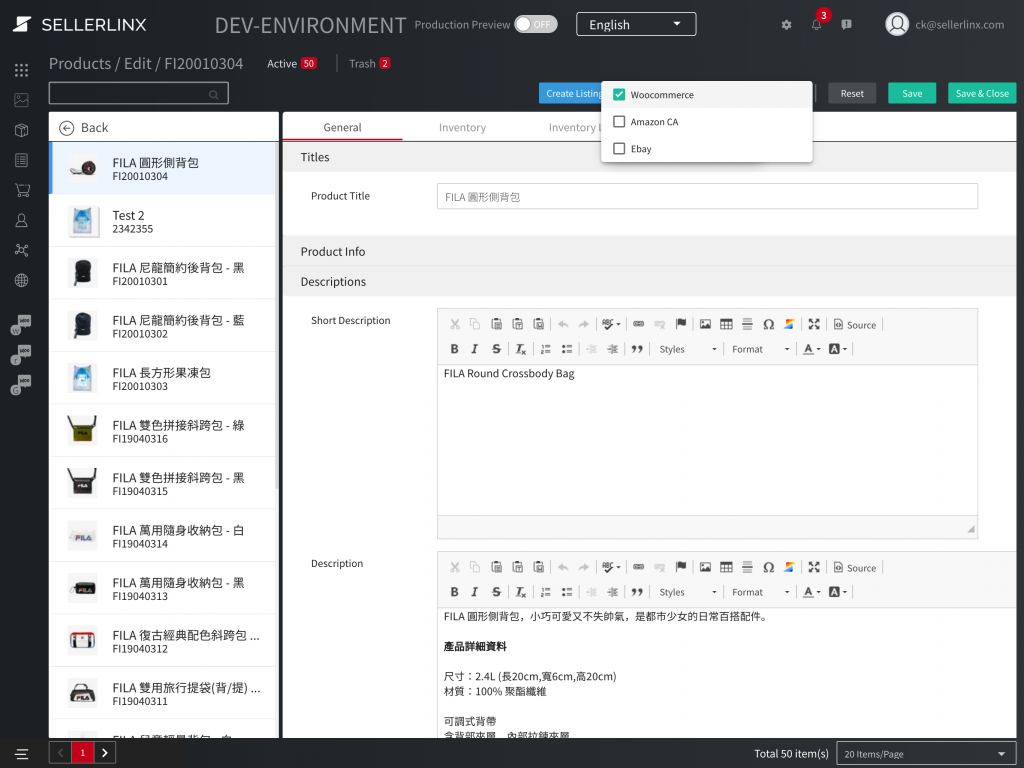
Task: Toggle the Production Preview switch
Action: pos(536,25)
